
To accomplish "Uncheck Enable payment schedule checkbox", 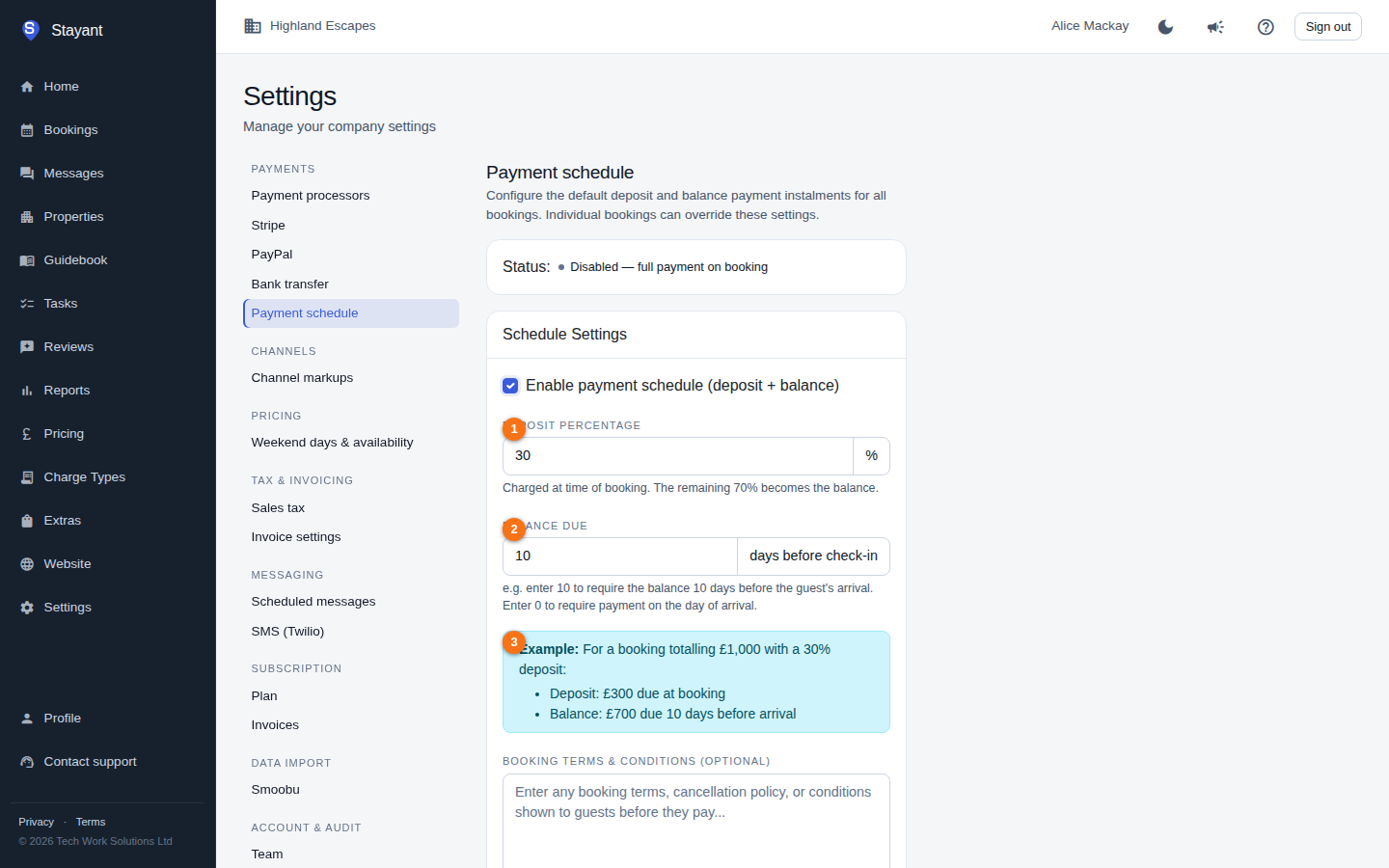I will tap(510, 386).
